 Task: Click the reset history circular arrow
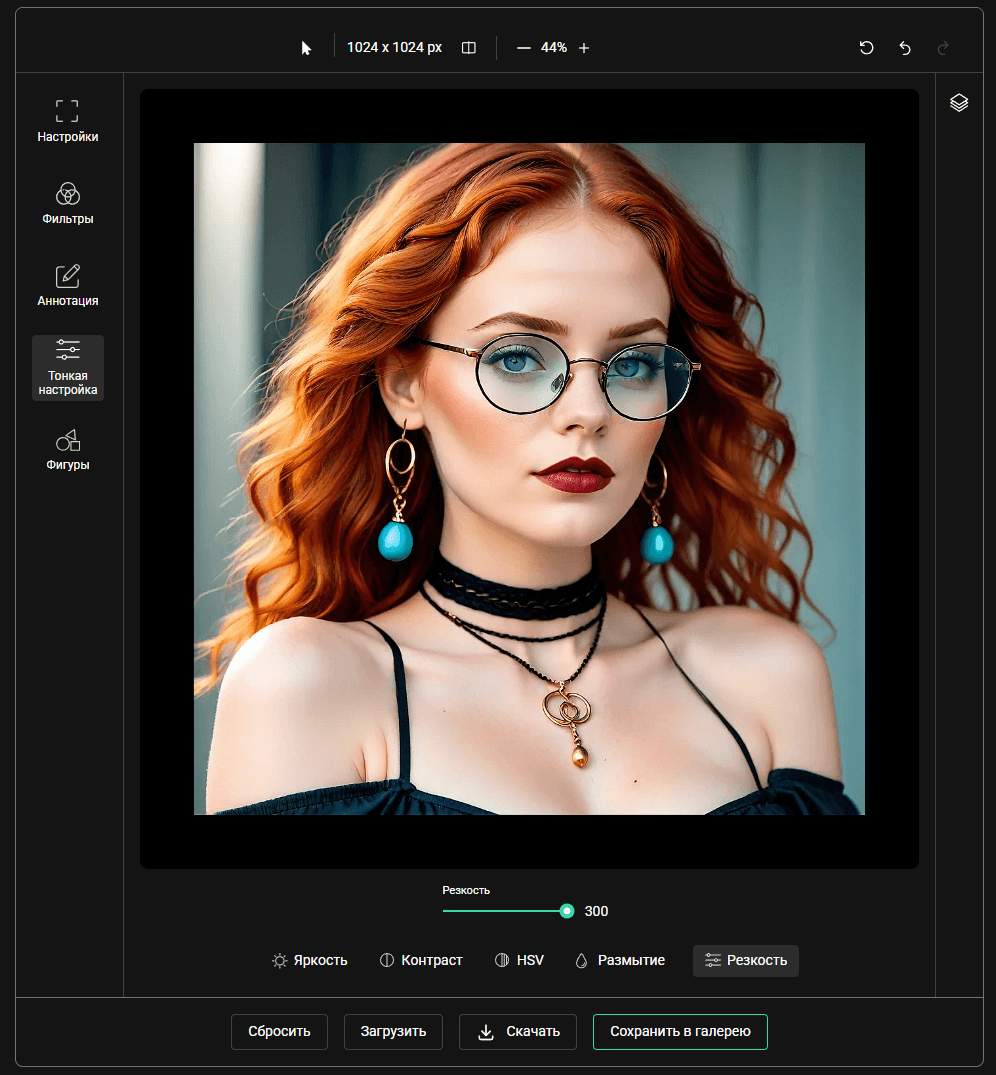click(866, 48)
